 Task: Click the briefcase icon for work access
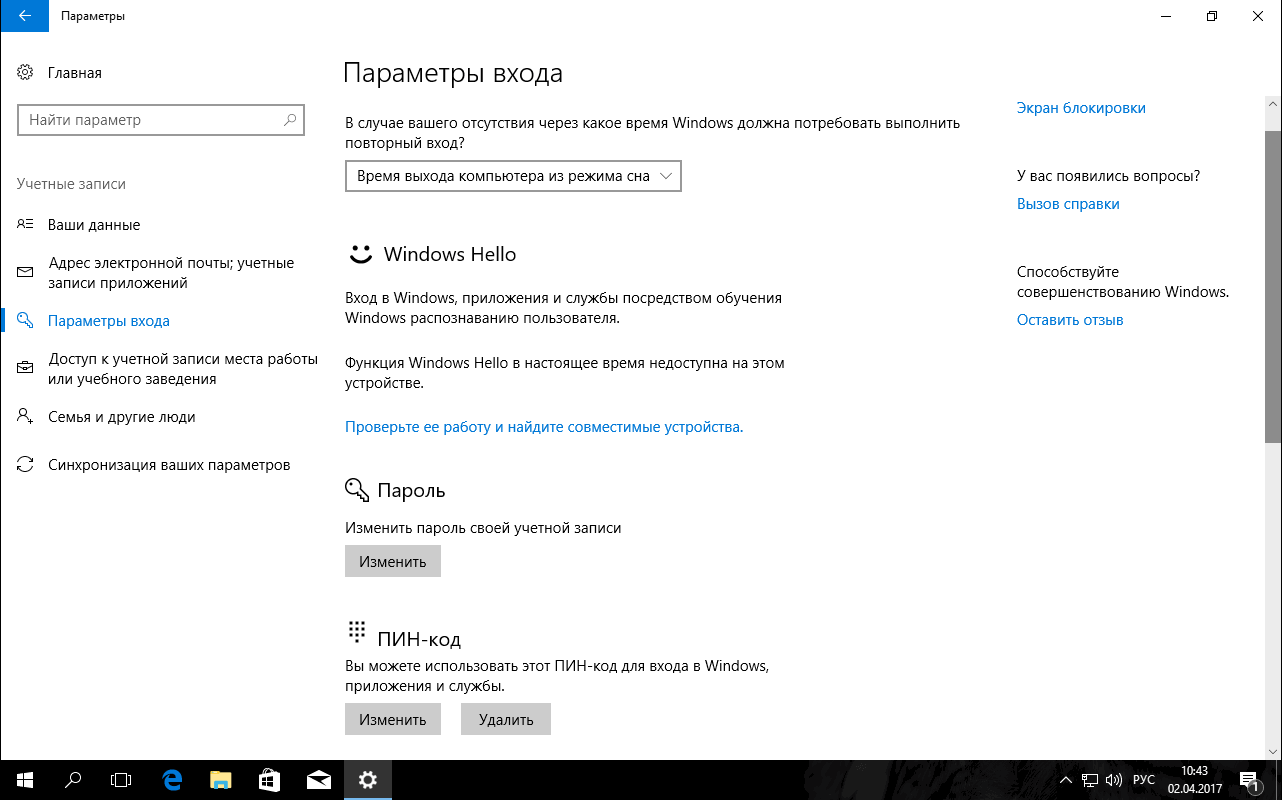pos(26,369)
